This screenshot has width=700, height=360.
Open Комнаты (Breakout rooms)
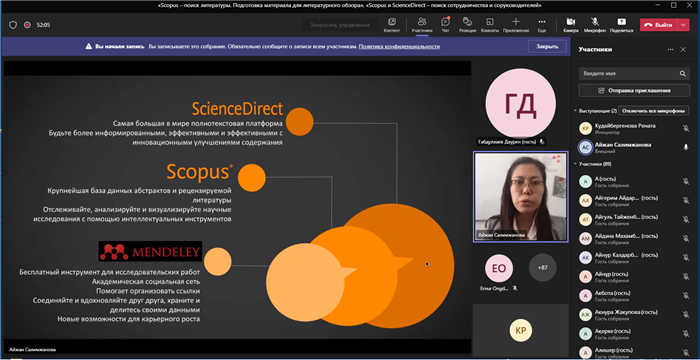click(490, 25)
